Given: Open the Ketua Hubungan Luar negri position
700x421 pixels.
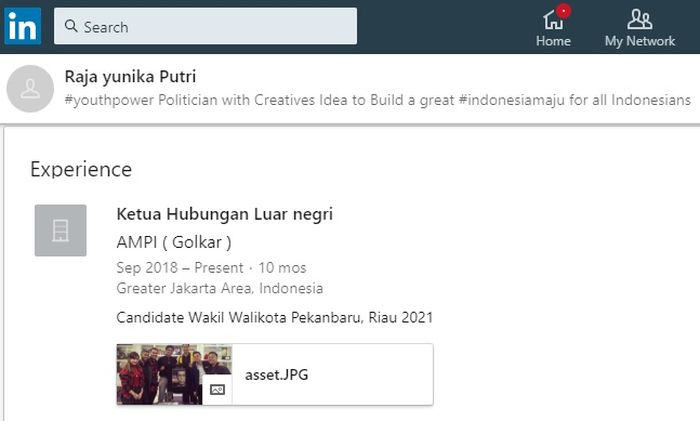Looking at the screenshot, I should point(225,214).
